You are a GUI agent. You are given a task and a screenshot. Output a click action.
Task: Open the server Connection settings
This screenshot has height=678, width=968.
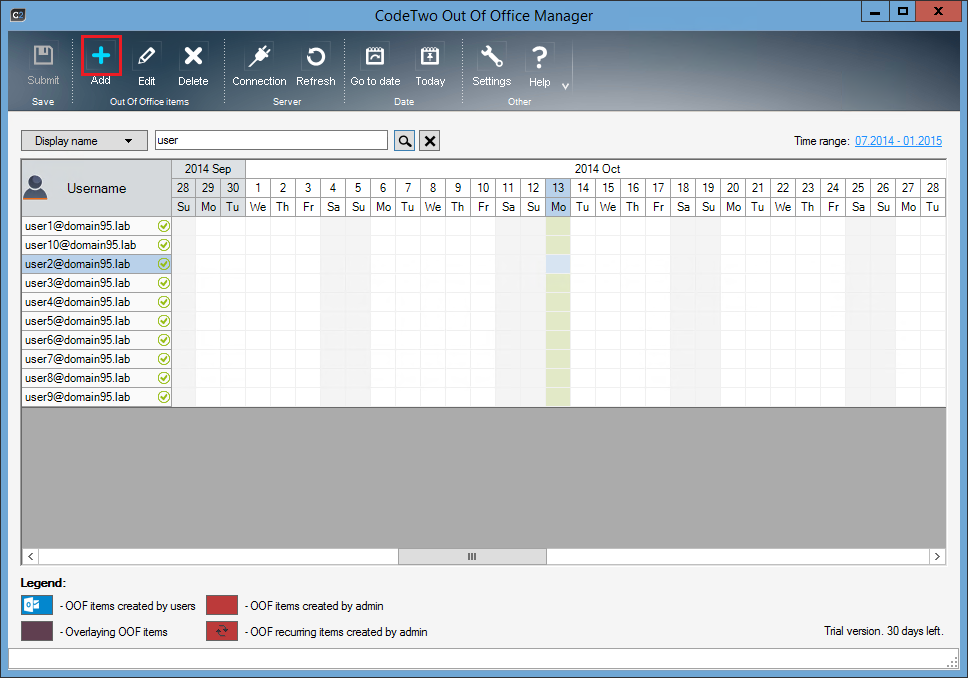point(259,64)
